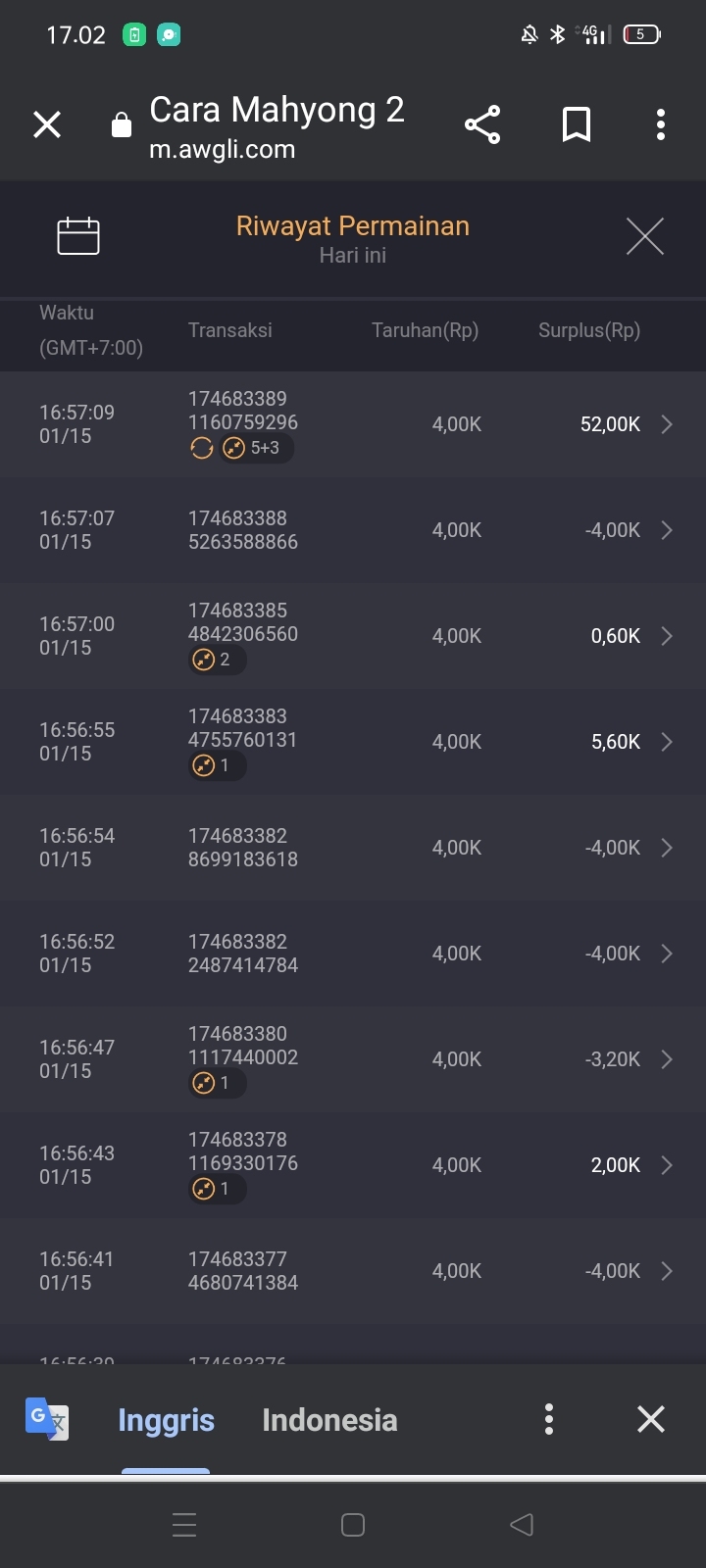This screenshot has height=1568, width=706.
Task: Dismiss the translate bar with X
Action: [x=651, y=1418]
